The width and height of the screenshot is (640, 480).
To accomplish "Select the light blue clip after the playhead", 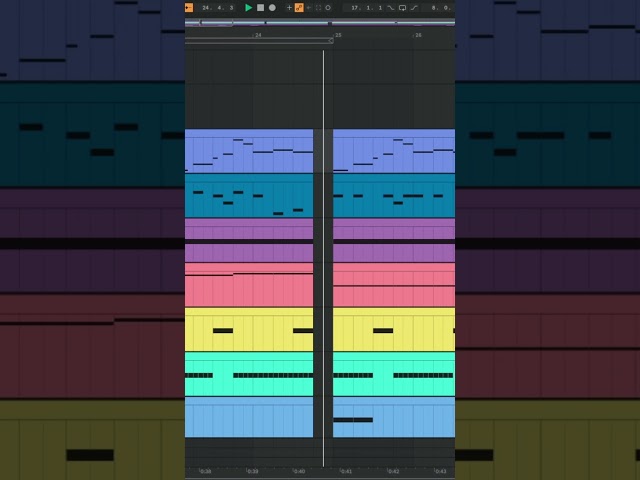I will click(394, 417).
